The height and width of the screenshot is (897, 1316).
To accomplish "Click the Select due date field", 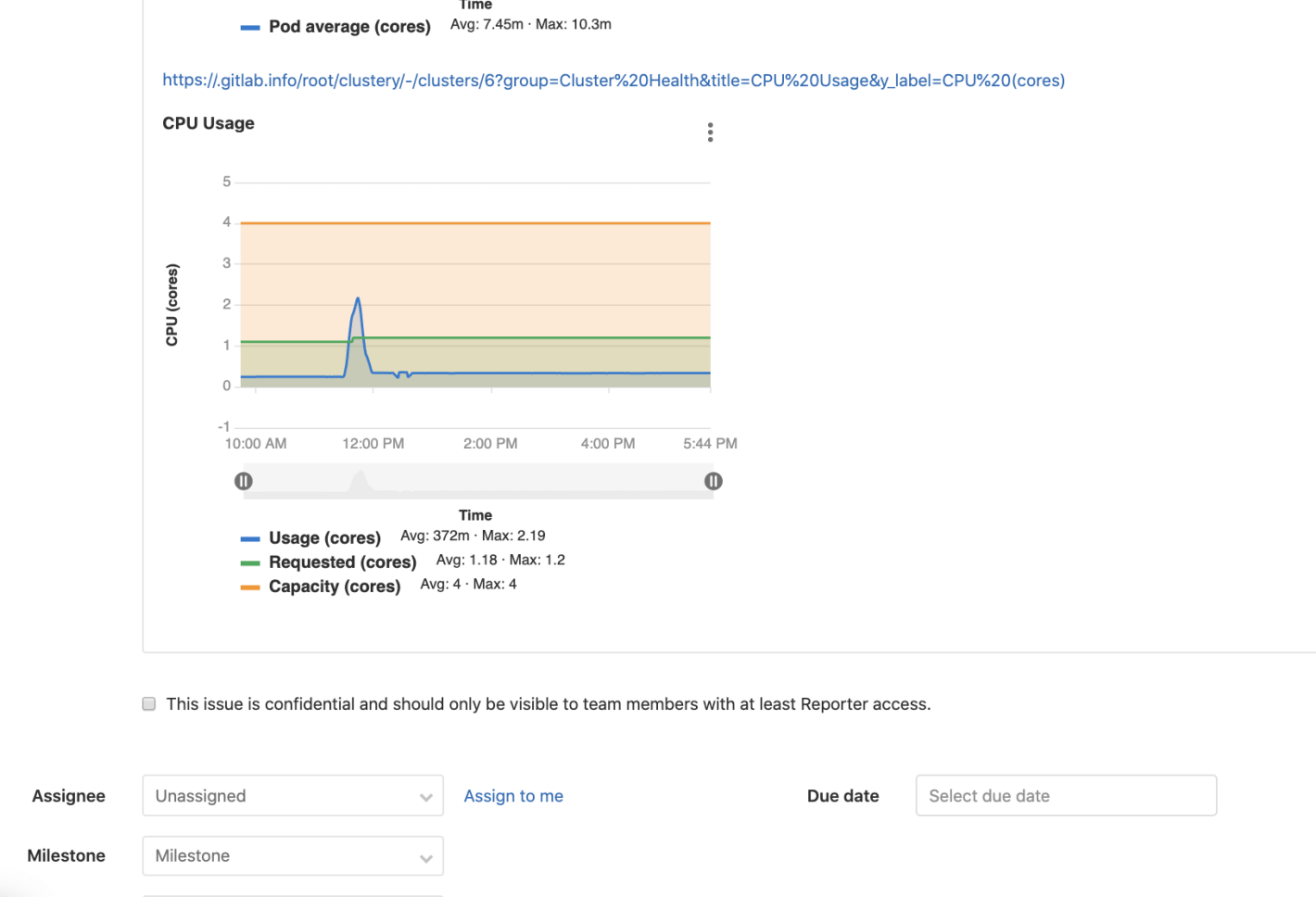I will pos(1065,795).
